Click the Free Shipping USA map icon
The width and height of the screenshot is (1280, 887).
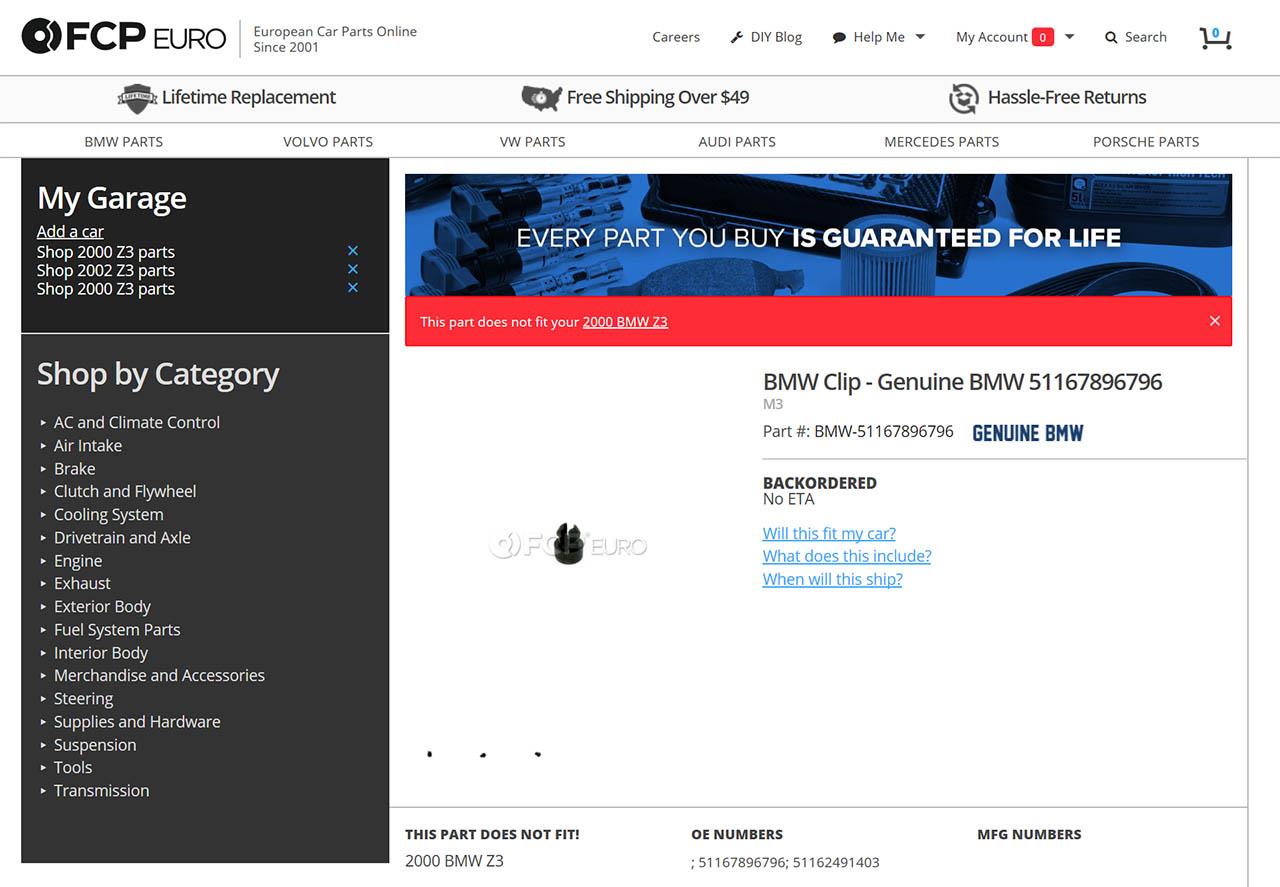[541, 98]
